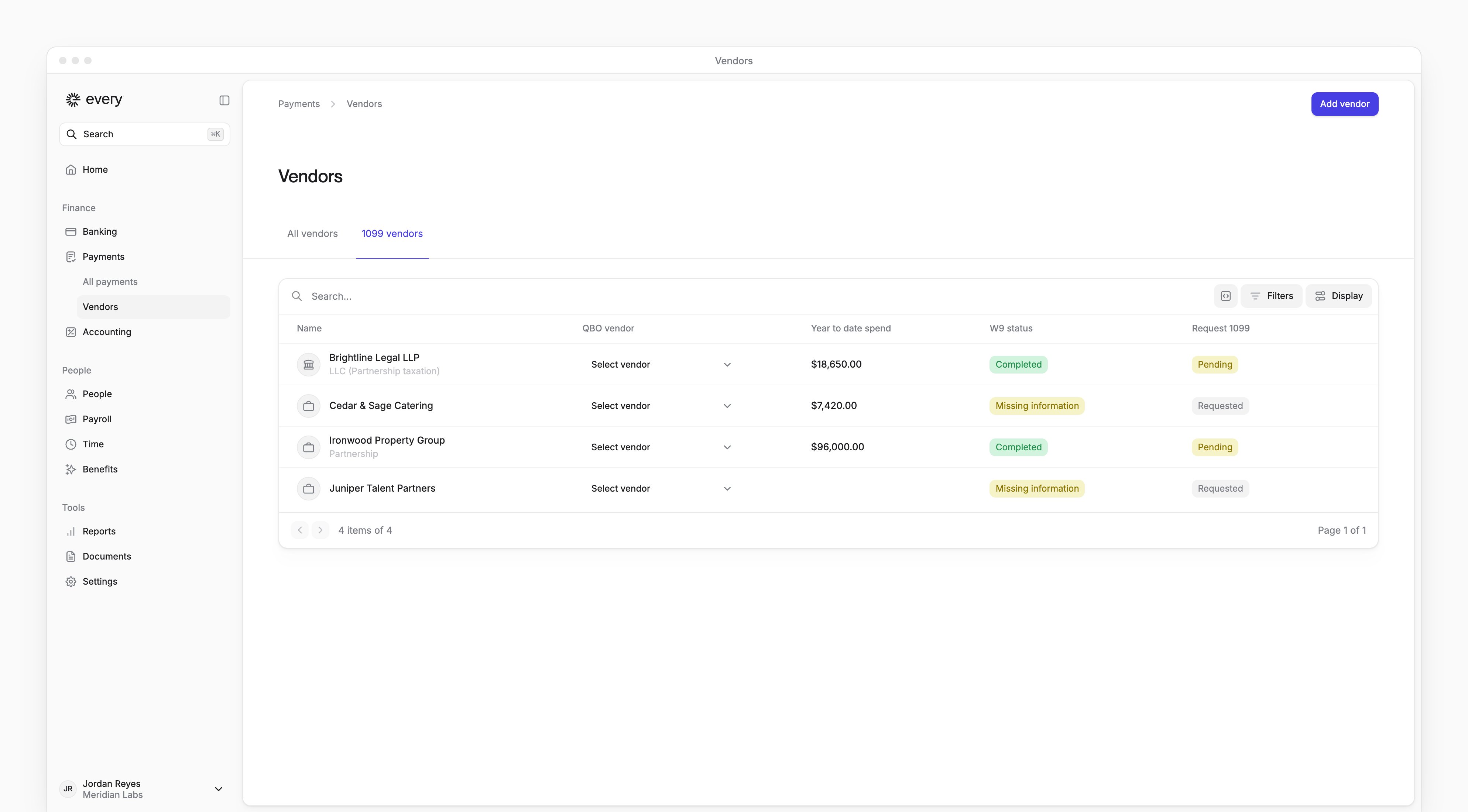The width and height of the screenshot is (1468, 812).
Task: Switch to All vendors tab
Action: tap(312, 234)
